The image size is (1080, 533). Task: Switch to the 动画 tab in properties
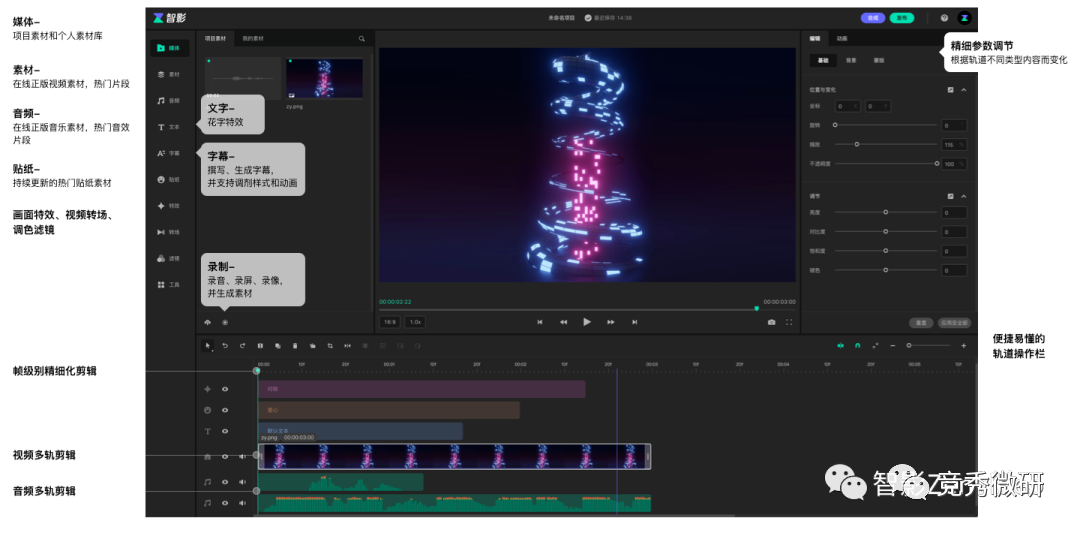[x=842, y=39]
